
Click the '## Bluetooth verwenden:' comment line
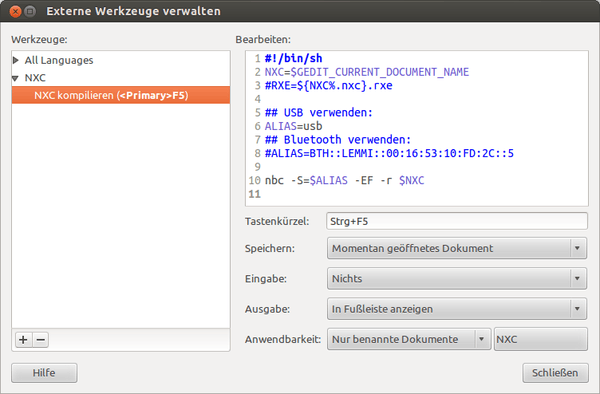pyautogui.click(x=338, y=140)
